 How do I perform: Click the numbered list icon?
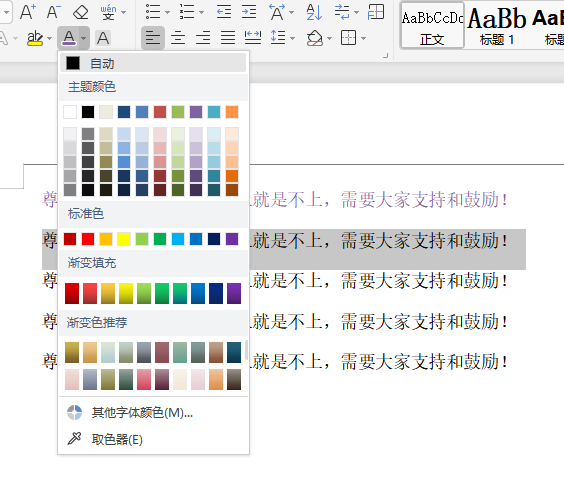pyautogui.click(x=187, y=12)
